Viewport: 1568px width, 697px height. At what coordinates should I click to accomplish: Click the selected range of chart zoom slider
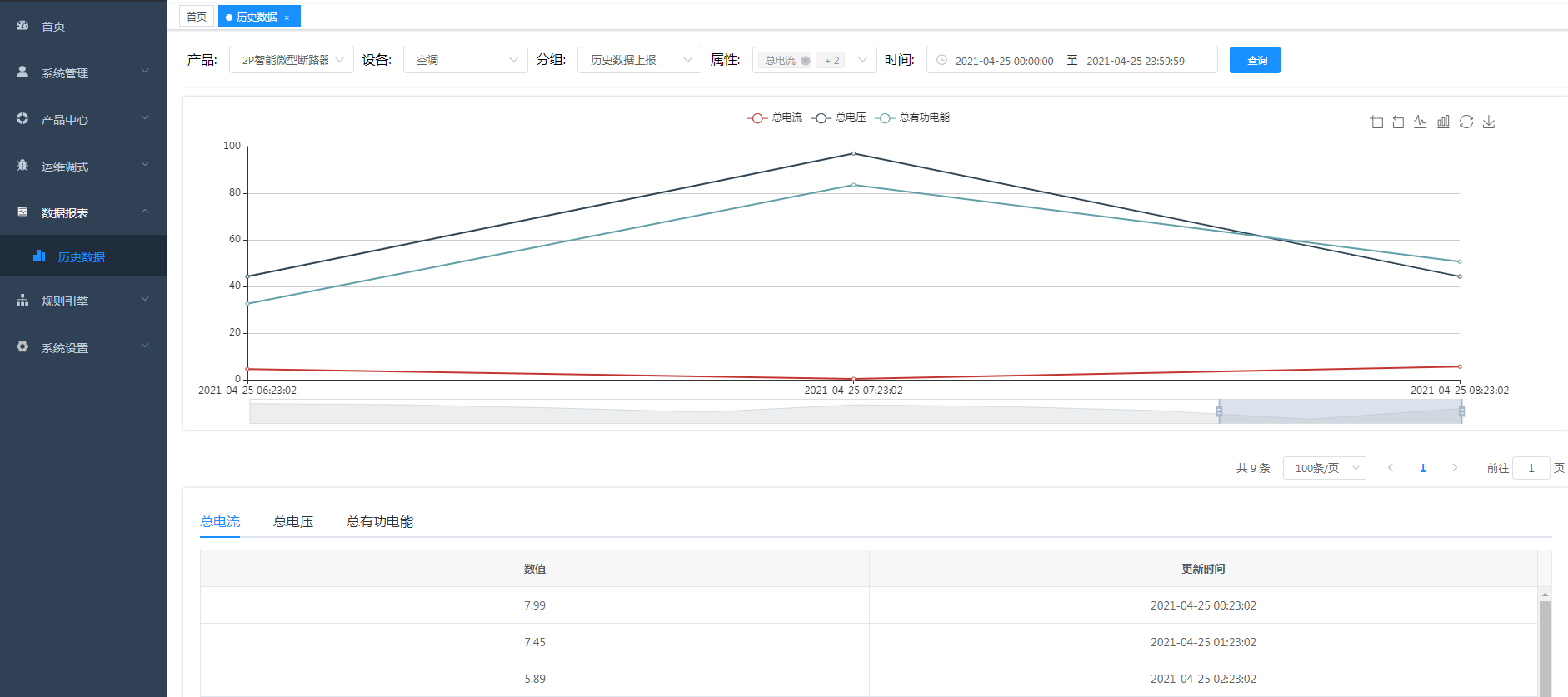1341,411
